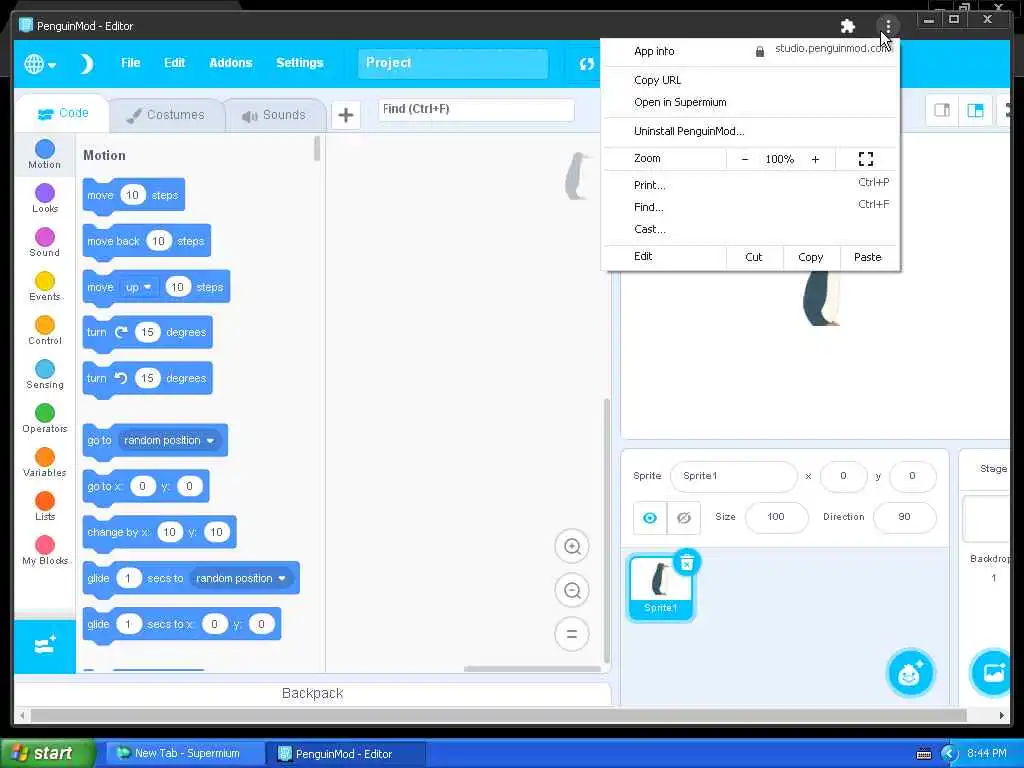The image size is (1024, 768).
Task: Open the Settings menu
Action: [x=300, y=63]
